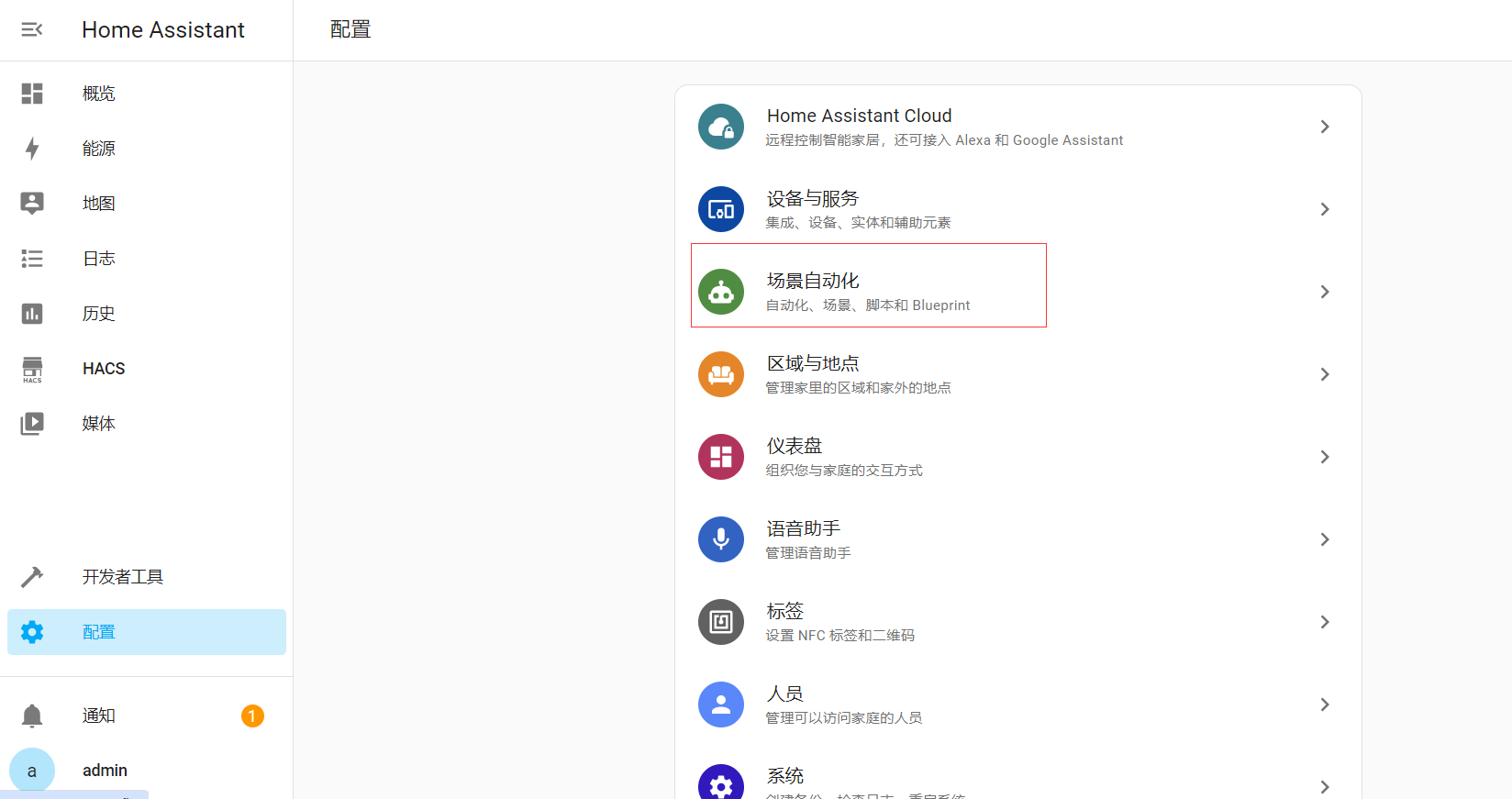Click the 系统 gear icon
Screen dimensions: 1512x799
(x=721, y=782)
